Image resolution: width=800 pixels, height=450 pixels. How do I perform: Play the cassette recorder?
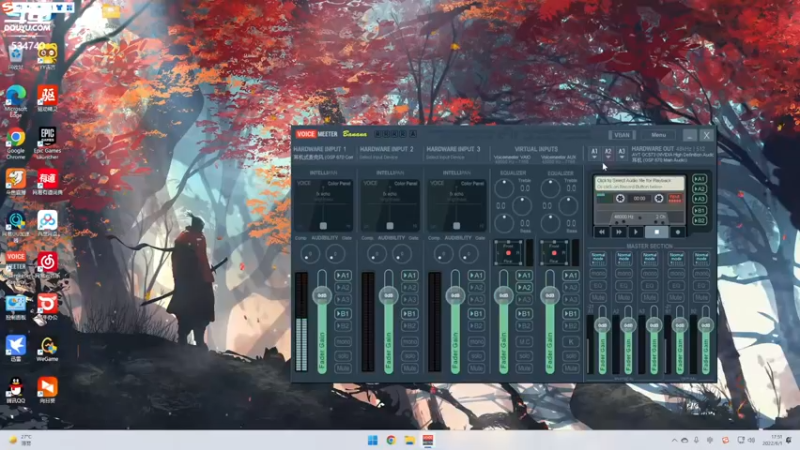tap(636, 232)
